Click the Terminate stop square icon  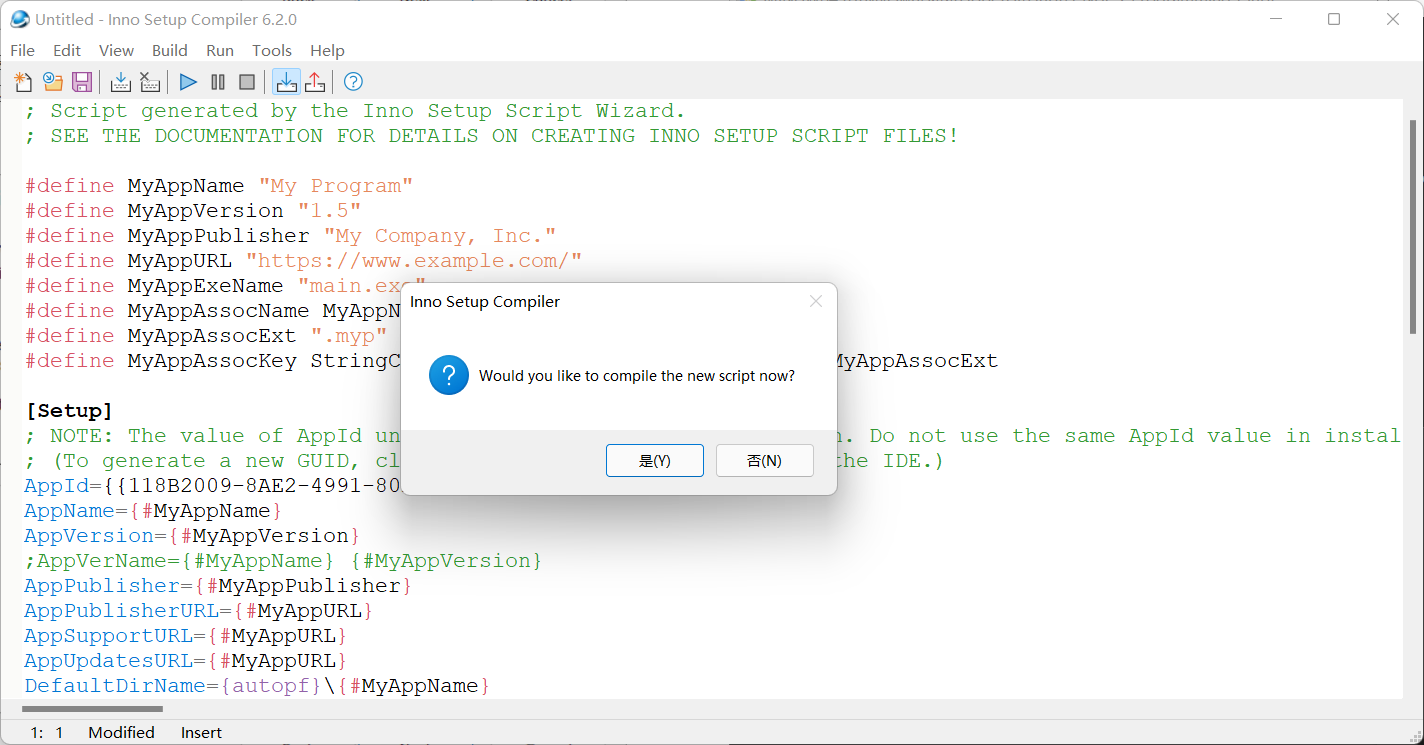point(247,82)
